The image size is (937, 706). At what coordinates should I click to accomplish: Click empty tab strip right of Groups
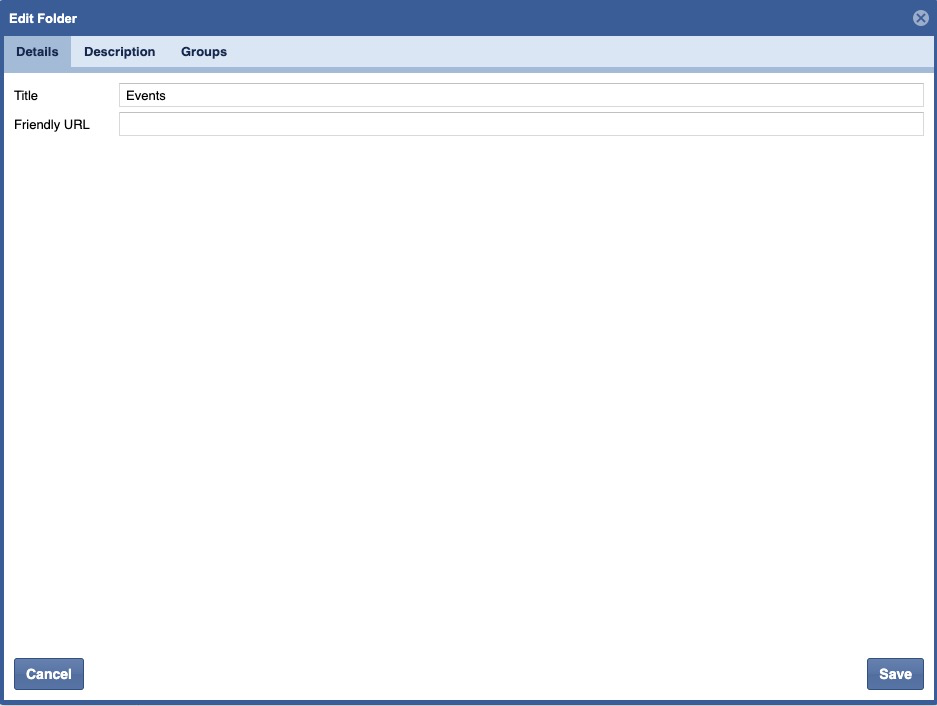point(580,52)
